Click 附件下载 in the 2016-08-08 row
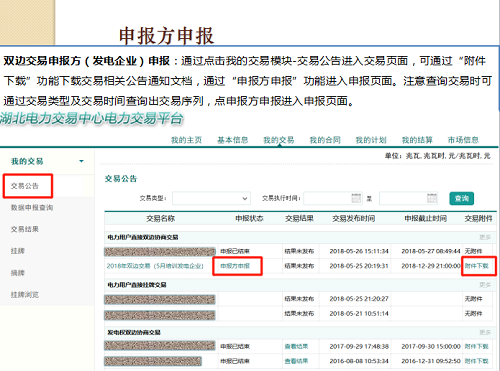500x371 pixels. point(477,361)
